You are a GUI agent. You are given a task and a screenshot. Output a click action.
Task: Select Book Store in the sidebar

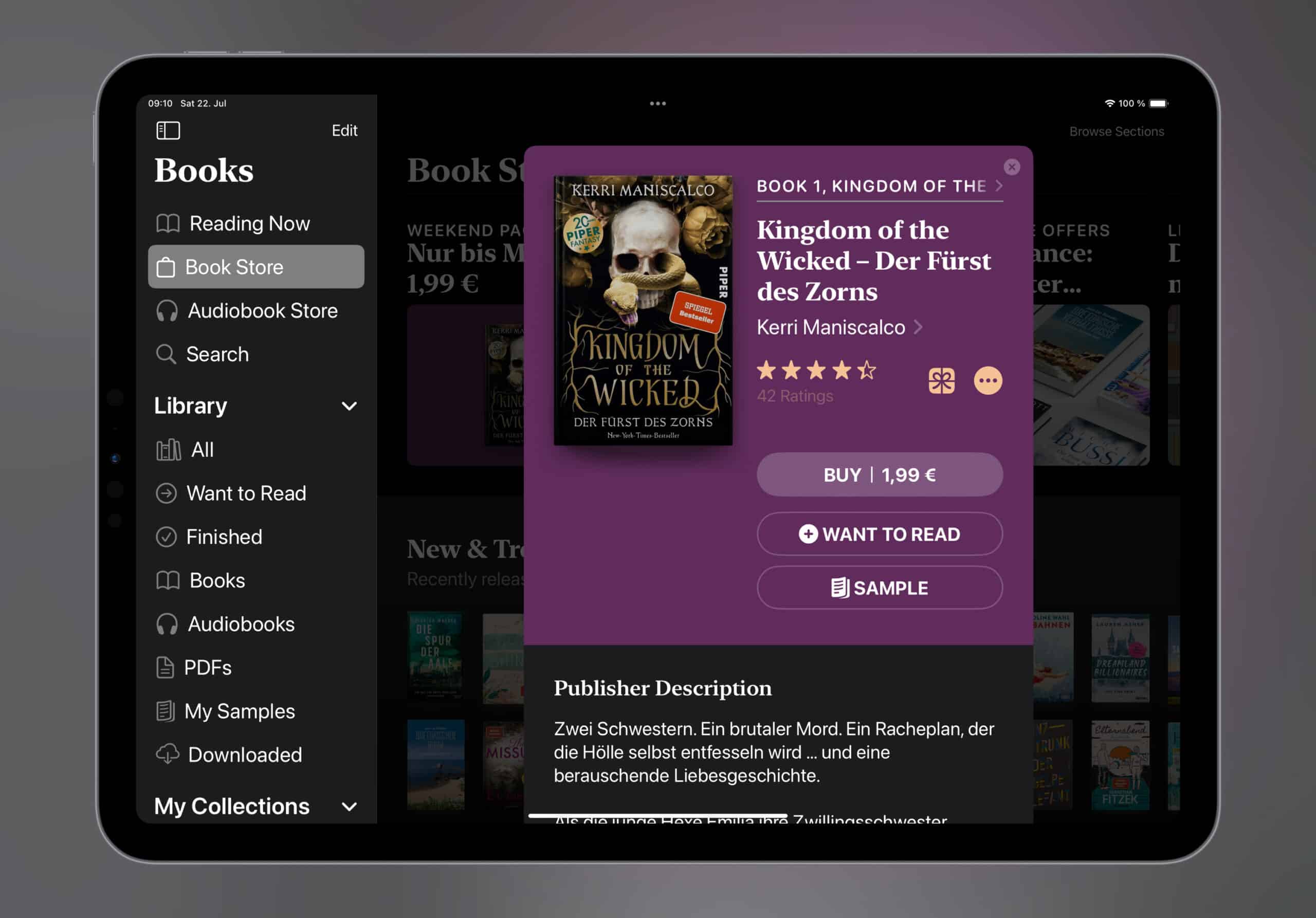[x=255, y=267]
